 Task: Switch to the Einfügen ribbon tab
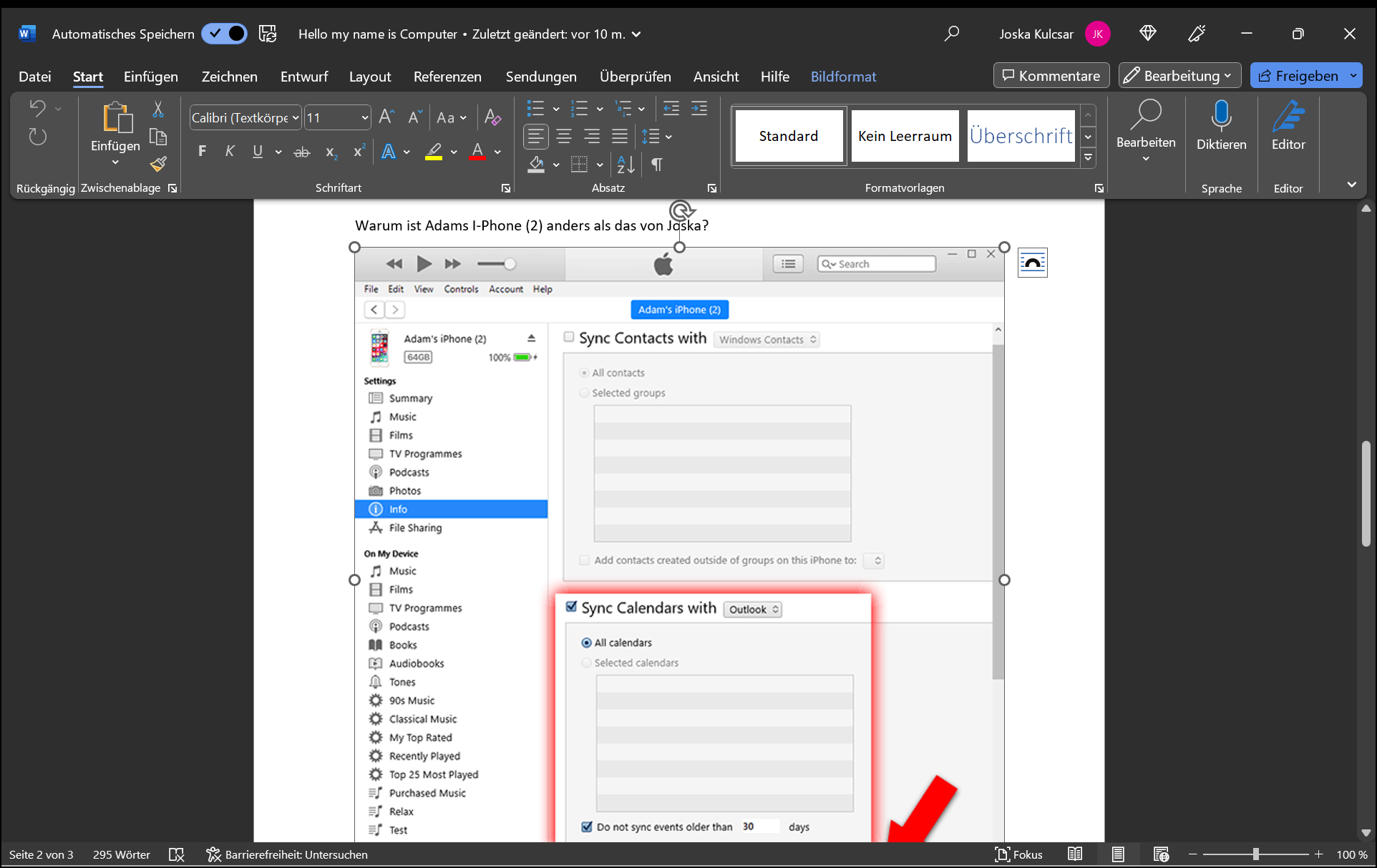[x=150, y=77]
